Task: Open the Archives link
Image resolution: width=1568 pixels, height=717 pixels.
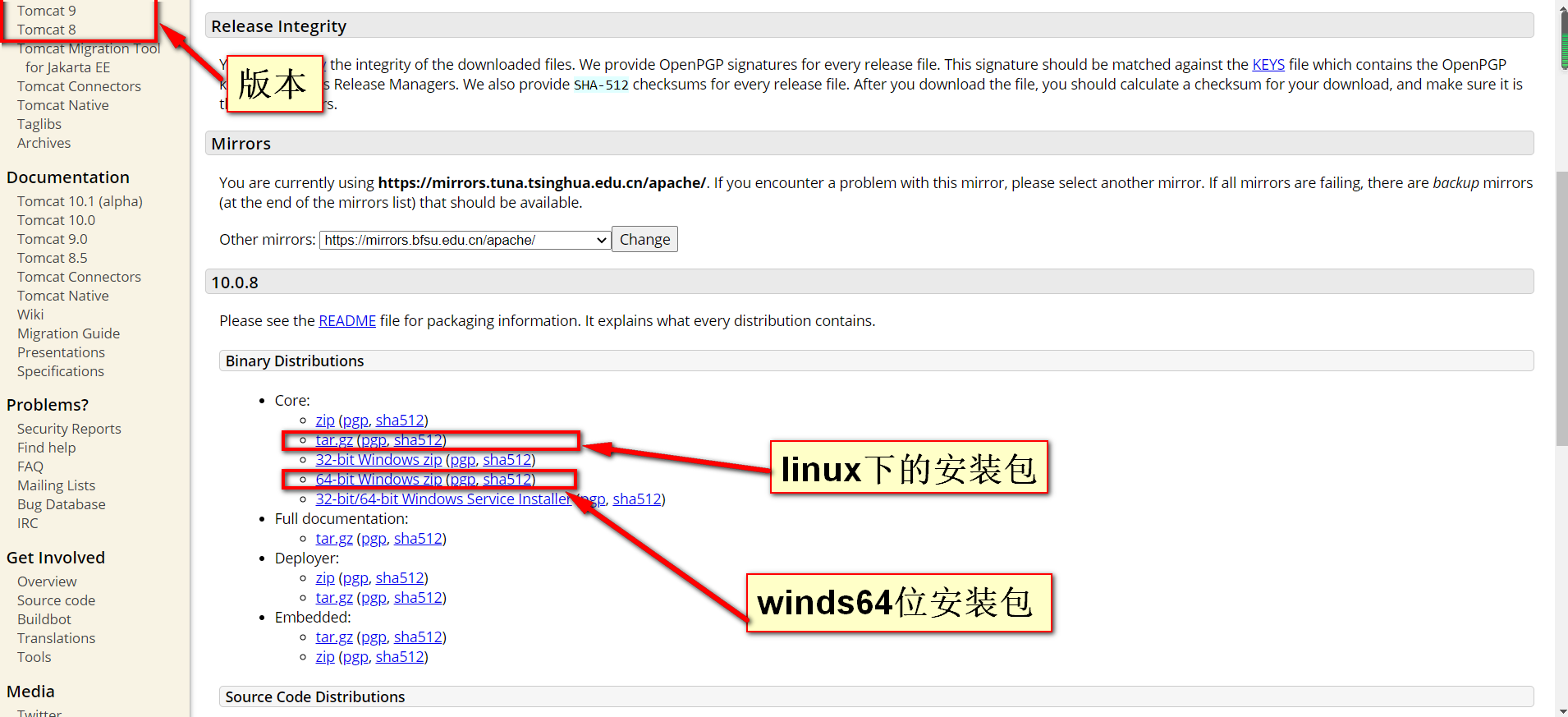Action: coord(44,143)
